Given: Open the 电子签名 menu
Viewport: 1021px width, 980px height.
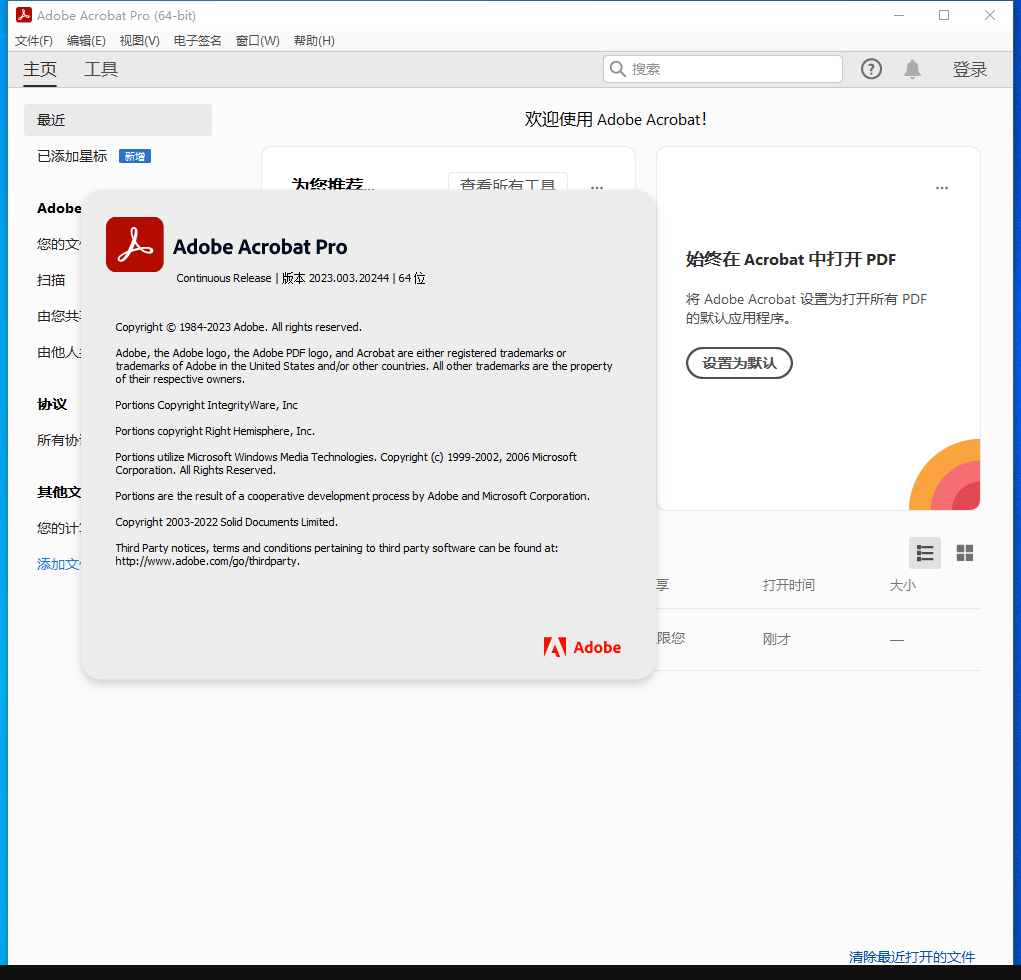Looking at the screenshot, I should point(196,40).
